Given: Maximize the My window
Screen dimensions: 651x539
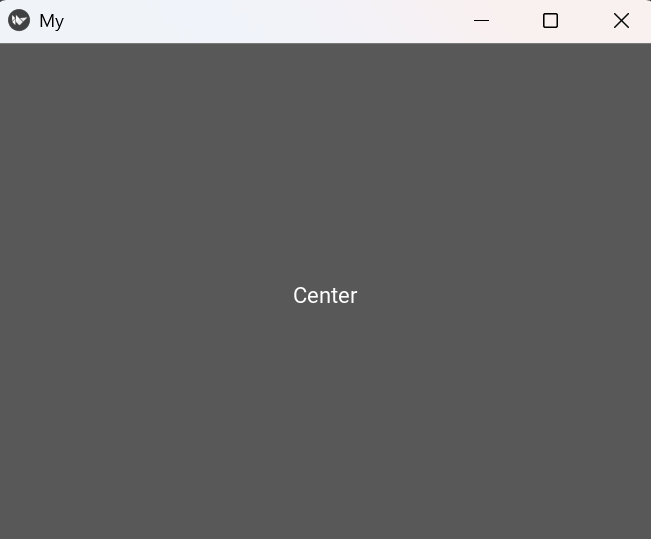Looking at the screenshot, I should coord(550,20).
